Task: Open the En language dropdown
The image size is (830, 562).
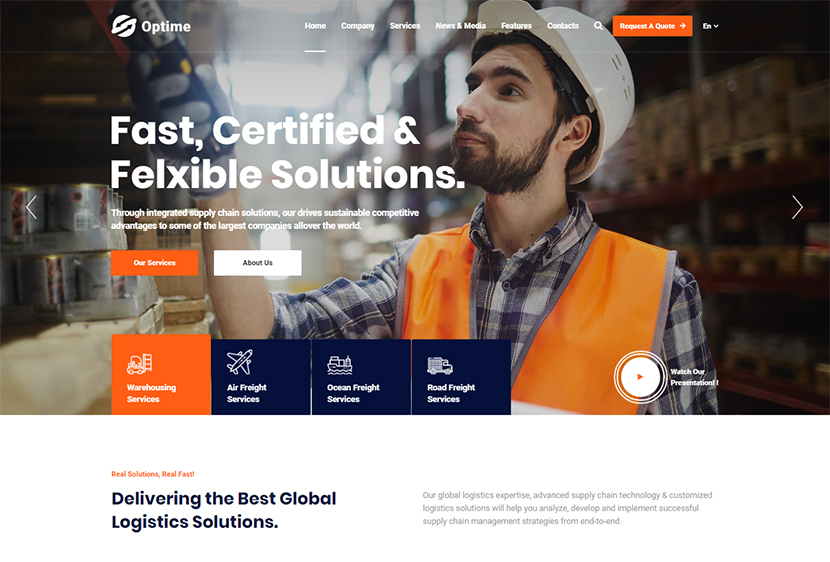Action: (710, 26)
